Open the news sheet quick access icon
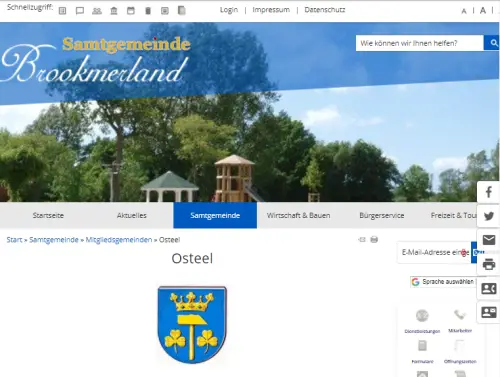 tap(165, 11)
